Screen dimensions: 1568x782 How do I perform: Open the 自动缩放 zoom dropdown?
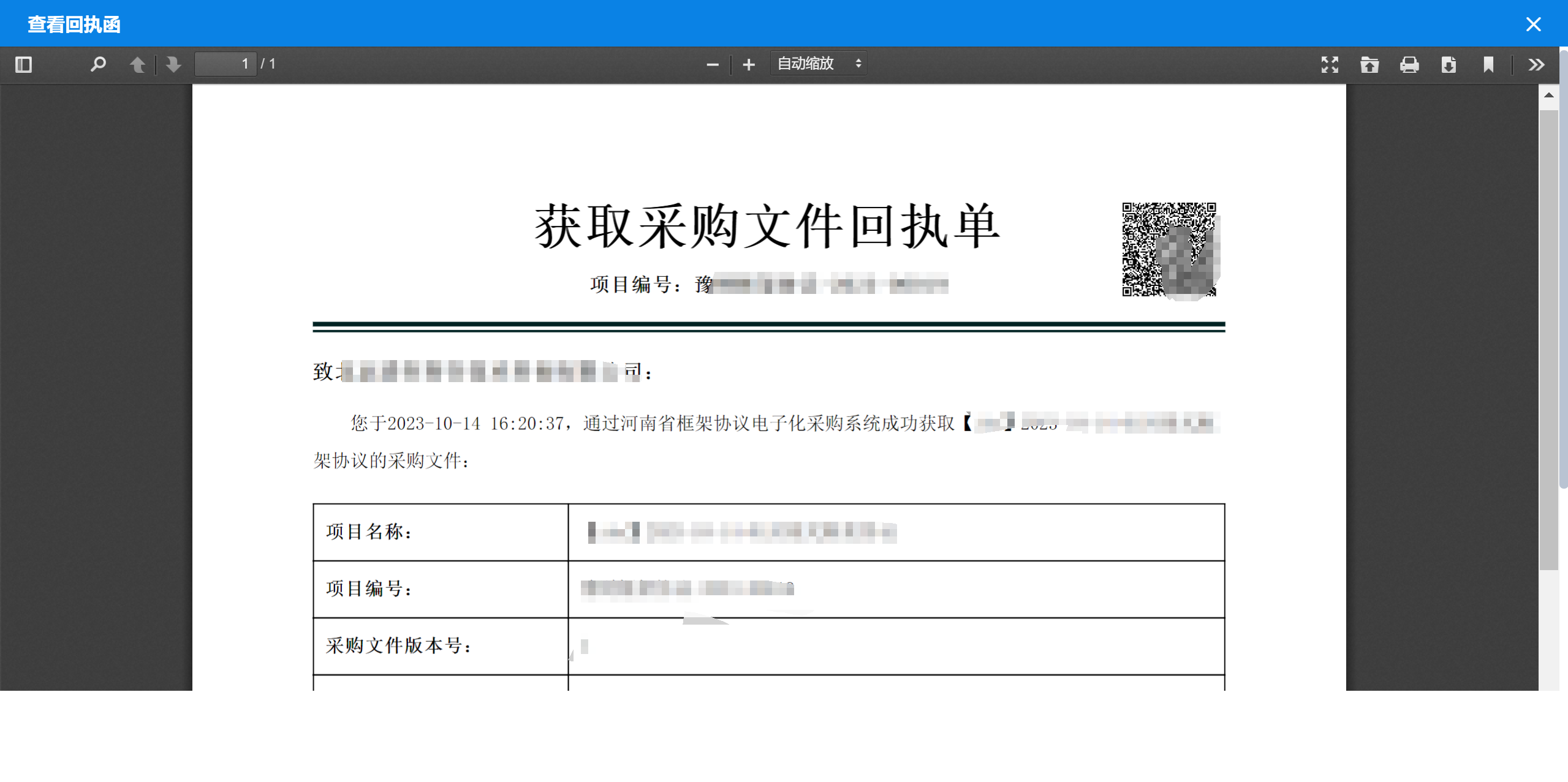(819, 64)
